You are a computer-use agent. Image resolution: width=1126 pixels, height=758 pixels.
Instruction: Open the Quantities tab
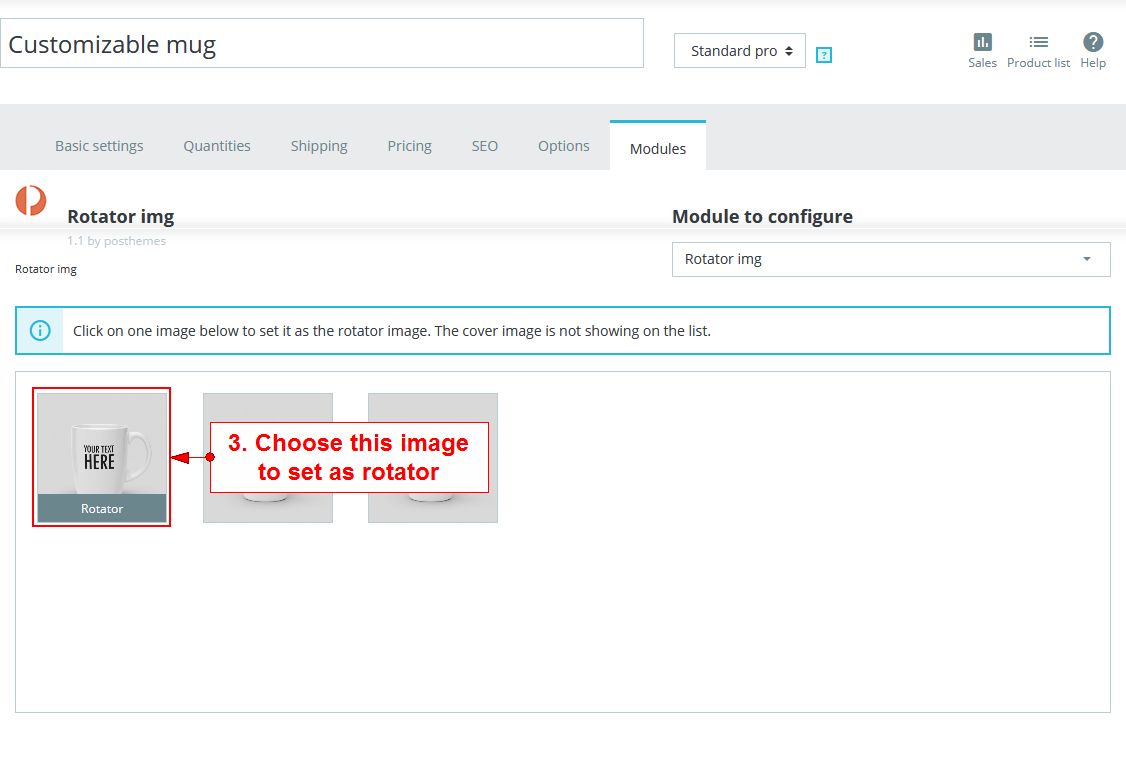pos(217,146)
